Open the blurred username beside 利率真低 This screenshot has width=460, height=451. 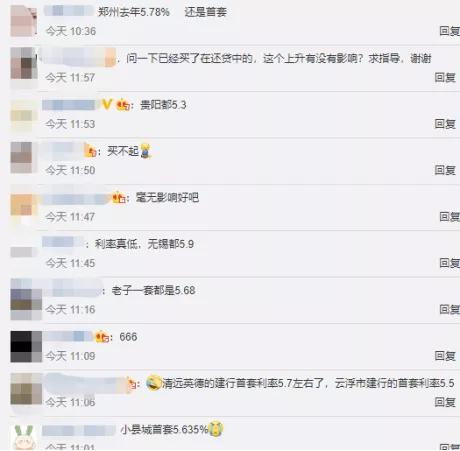tap(63, 242)
